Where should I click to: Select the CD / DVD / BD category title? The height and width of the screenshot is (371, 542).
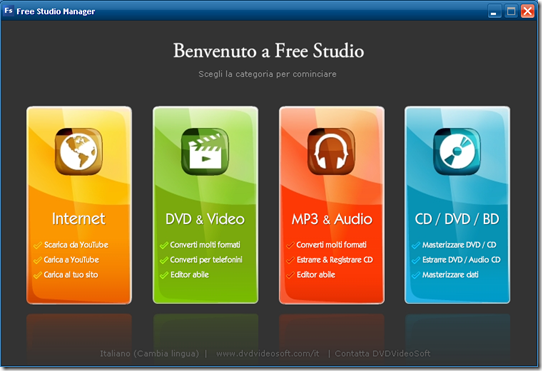(x=457, y=219)
